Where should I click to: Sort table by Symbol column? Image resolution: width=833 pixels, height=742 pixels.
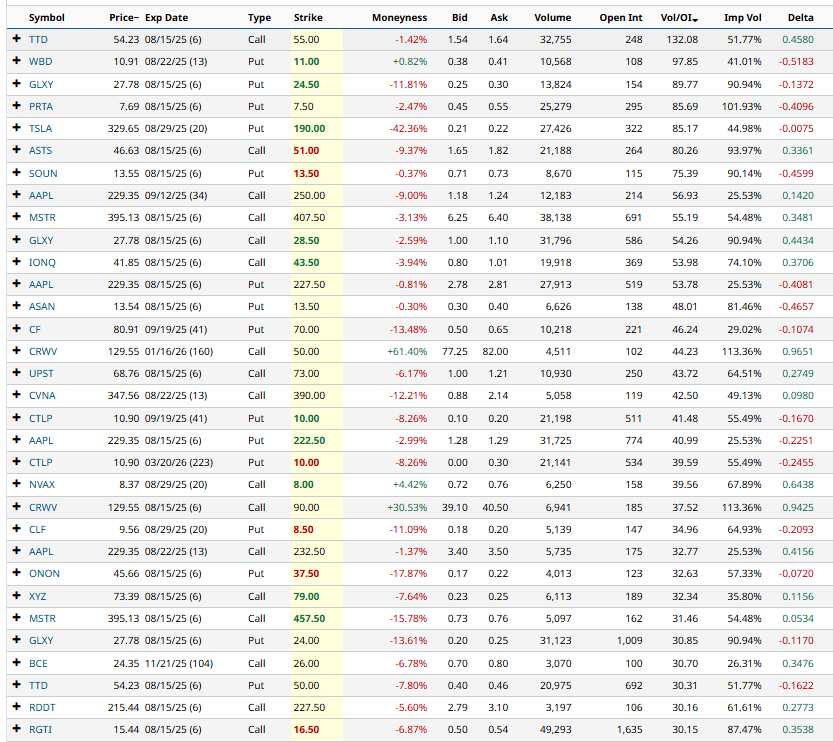[x=47, y=18]
